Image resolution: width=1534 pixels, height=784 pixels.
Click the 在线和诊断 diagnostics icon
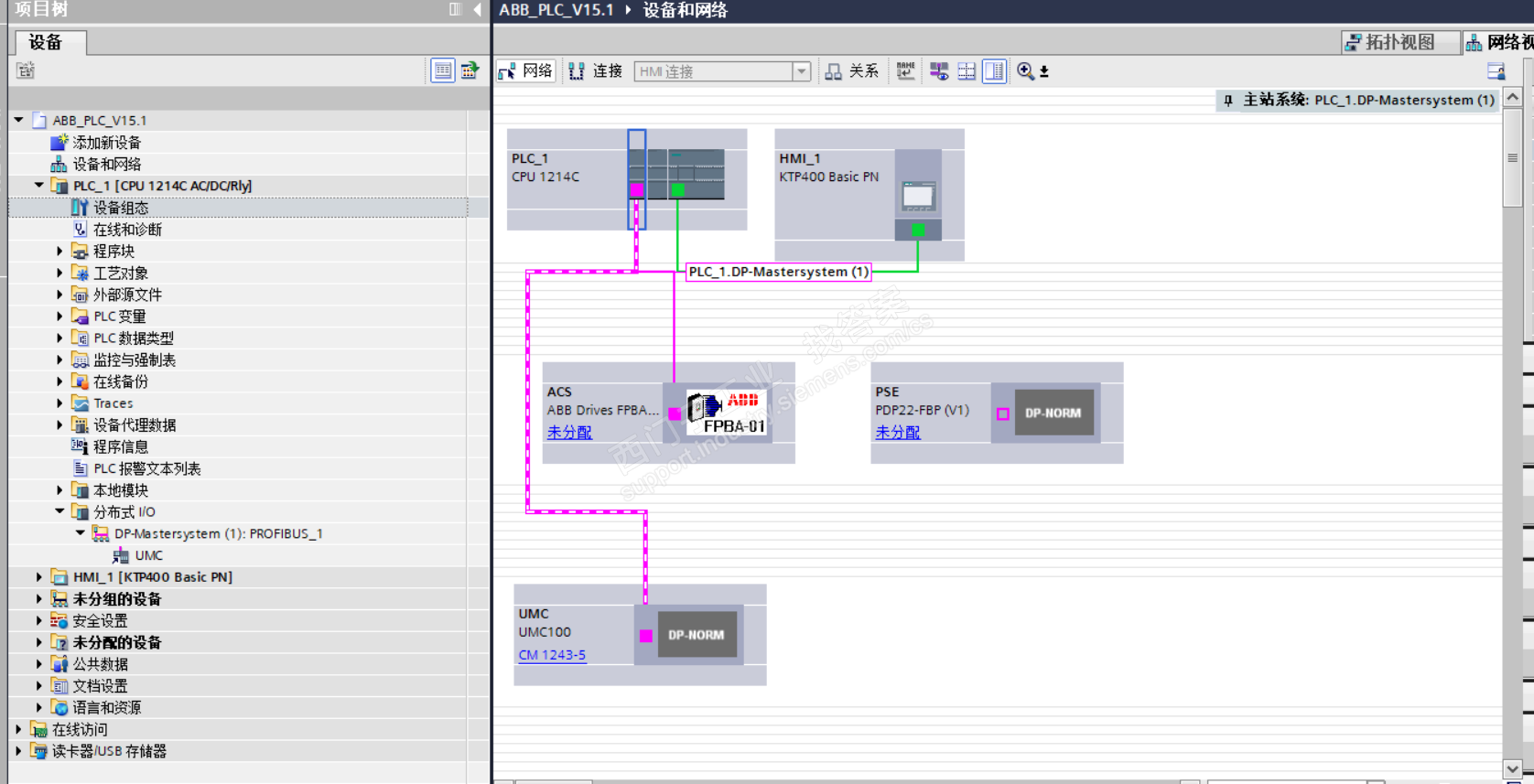coord(81,230)
